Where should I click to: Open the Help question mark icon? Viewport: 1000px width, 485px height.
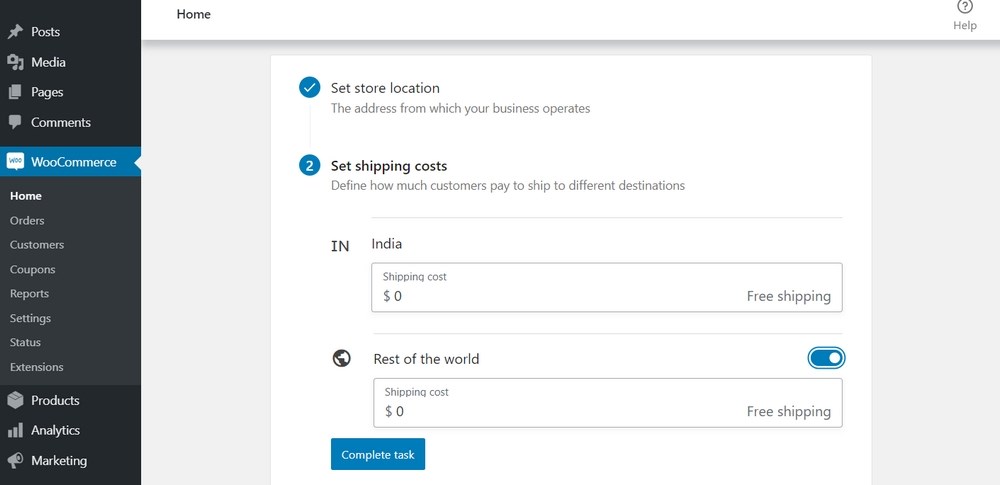pos(965,7)
